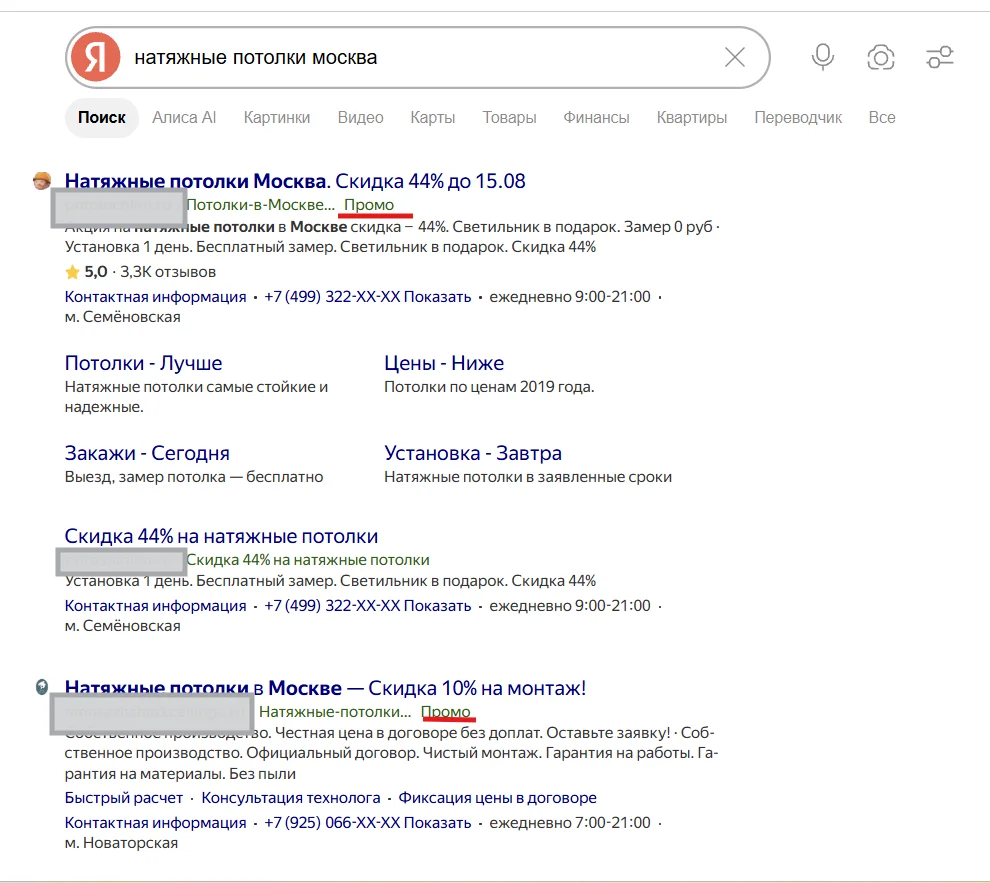This screenshot has width=990, height=883.
Task: Open Быстрый расчет link
Action: (x=124, y=798)
